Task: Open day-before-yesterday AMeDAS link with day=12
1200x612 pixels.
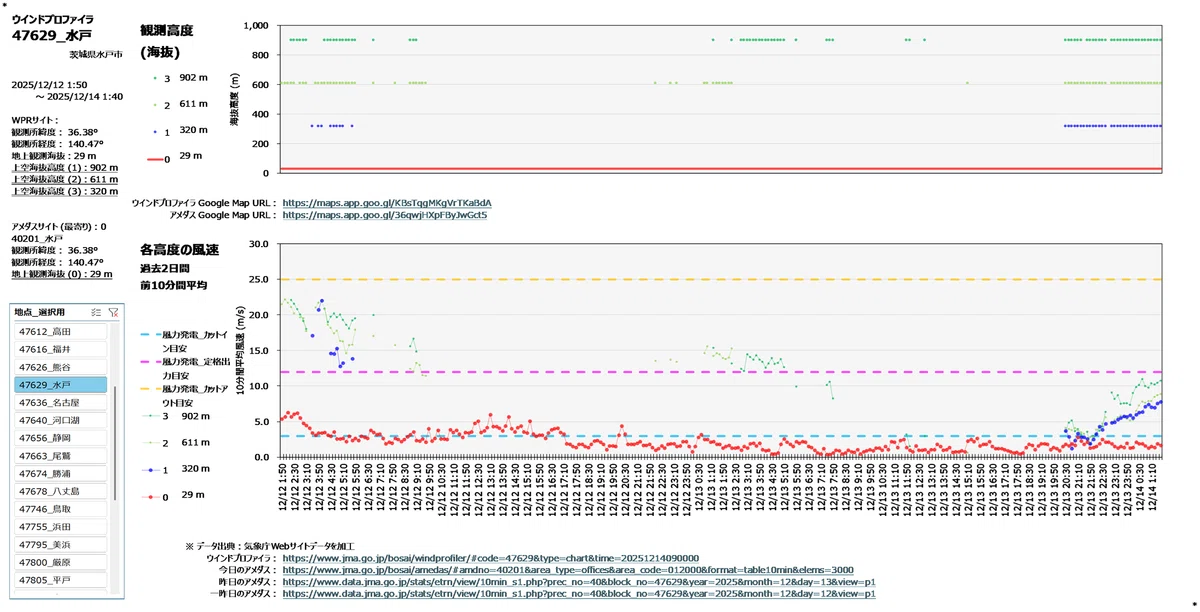Action: 579,594
